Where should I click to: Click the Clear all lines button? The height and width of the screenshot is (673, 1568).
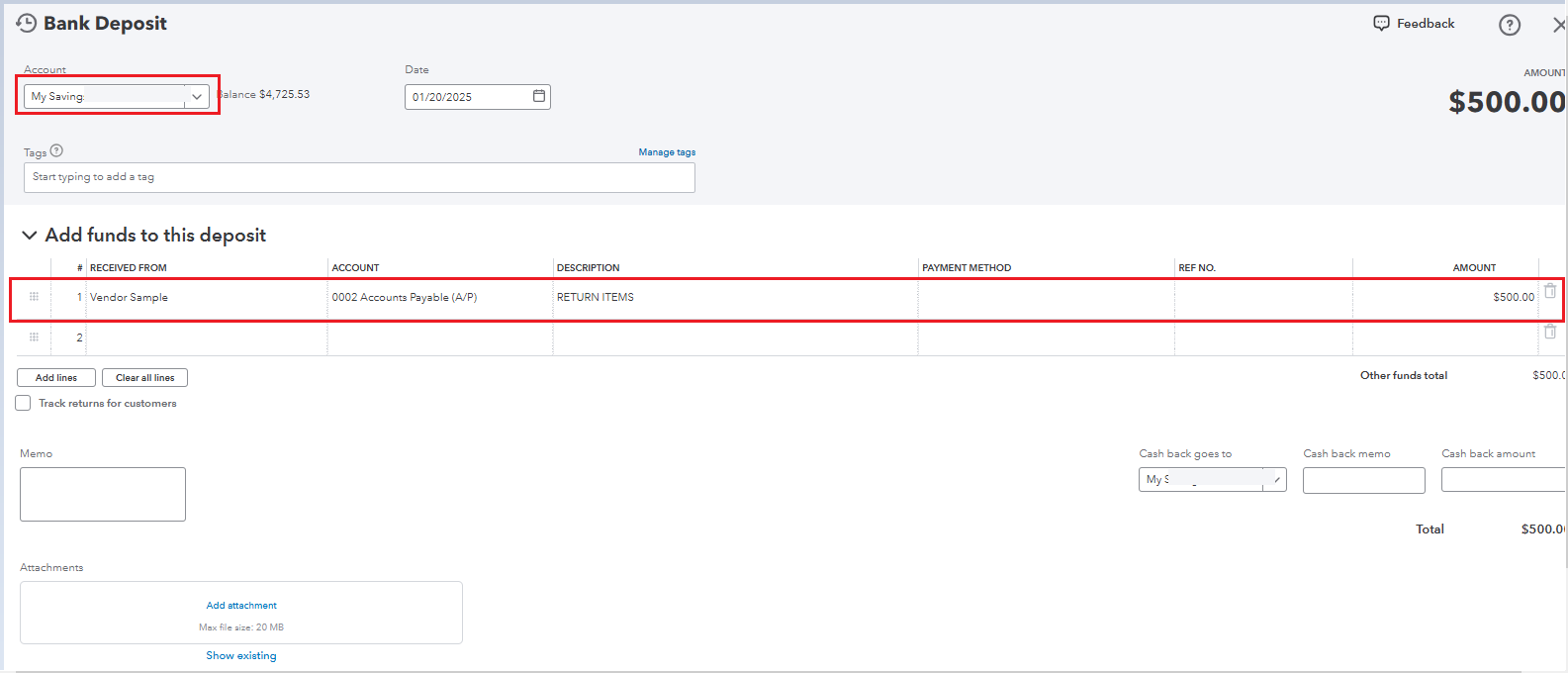coord(144,378)
